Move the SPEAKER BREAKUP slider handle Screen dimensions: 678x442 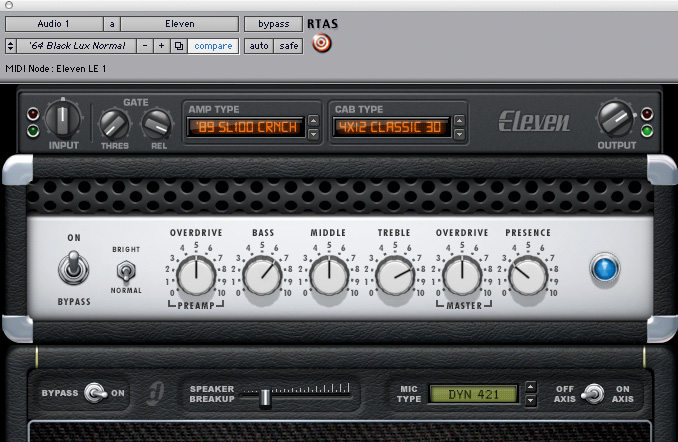point(265,398)
